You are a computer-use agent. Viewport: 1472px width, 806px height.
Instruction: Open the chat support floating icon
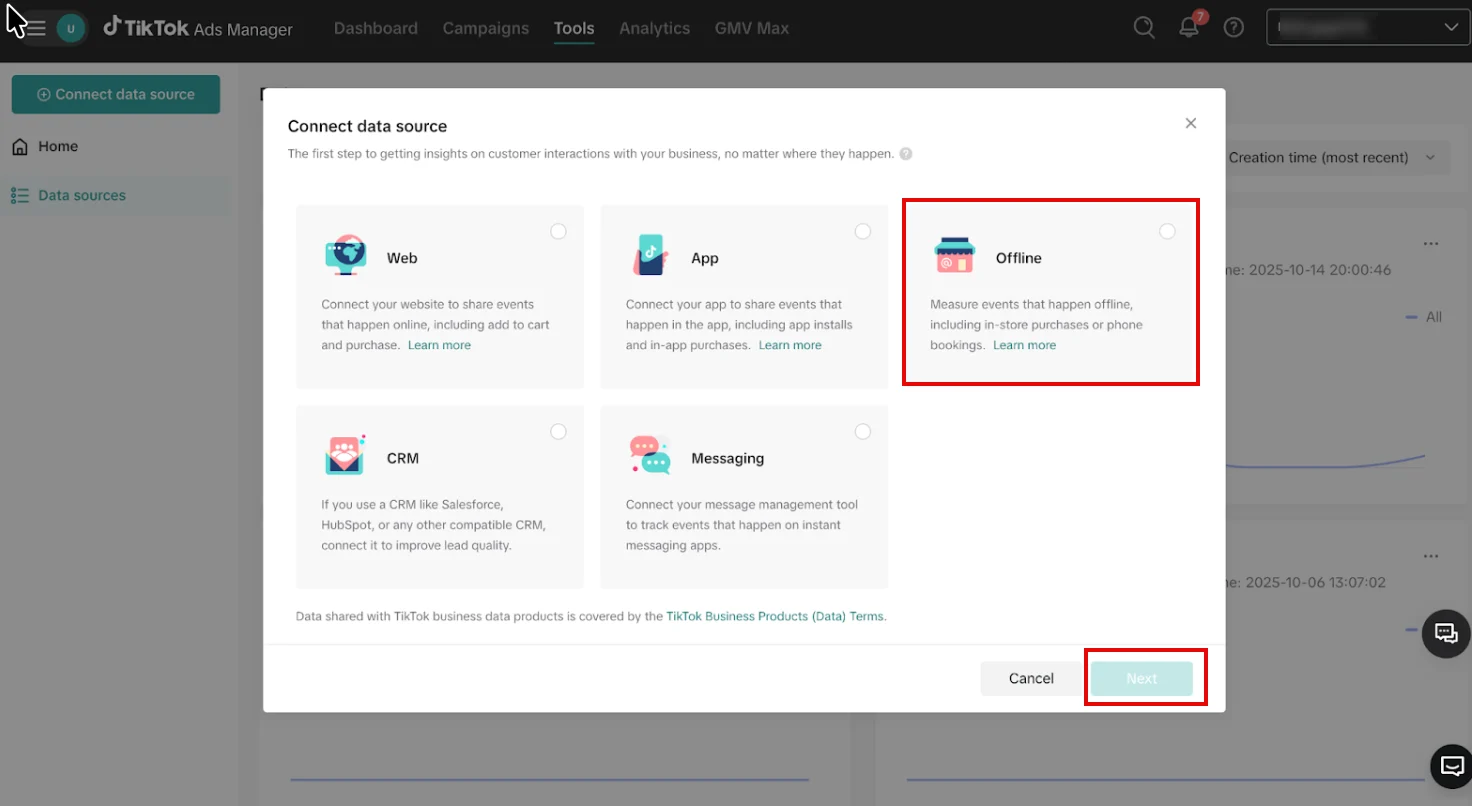coord(1446,633)
